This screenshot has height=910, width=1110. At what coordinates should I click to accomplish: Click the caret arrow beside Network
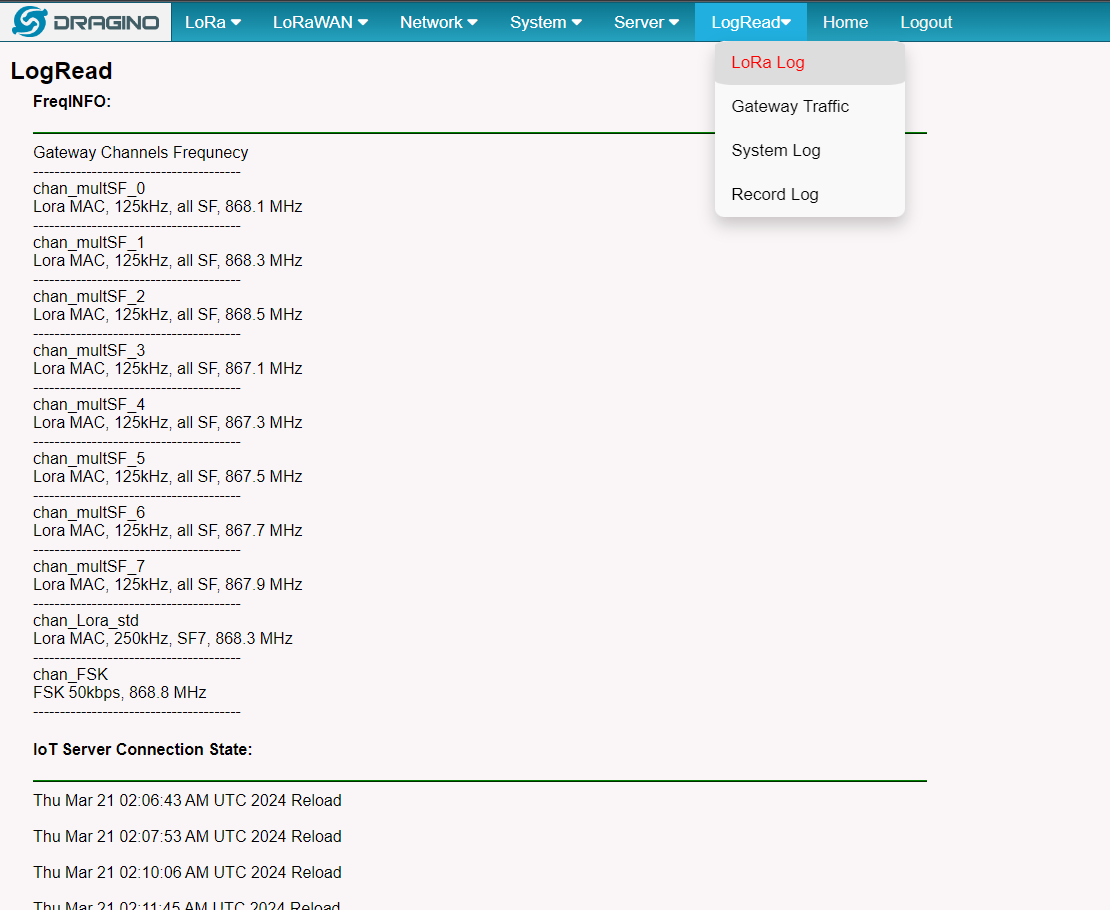(x=472, y=23)
